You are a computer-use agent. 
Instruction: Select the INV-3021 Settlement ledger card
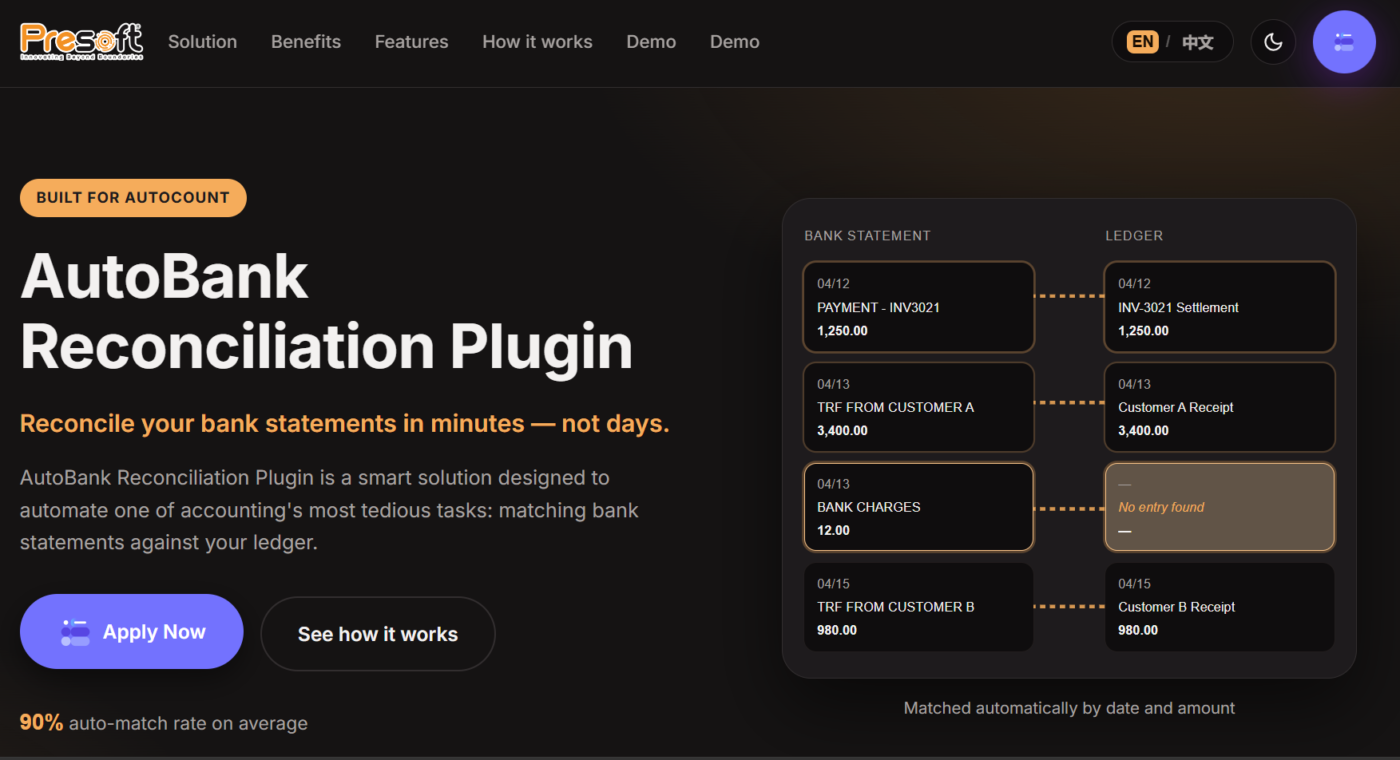1220,307
